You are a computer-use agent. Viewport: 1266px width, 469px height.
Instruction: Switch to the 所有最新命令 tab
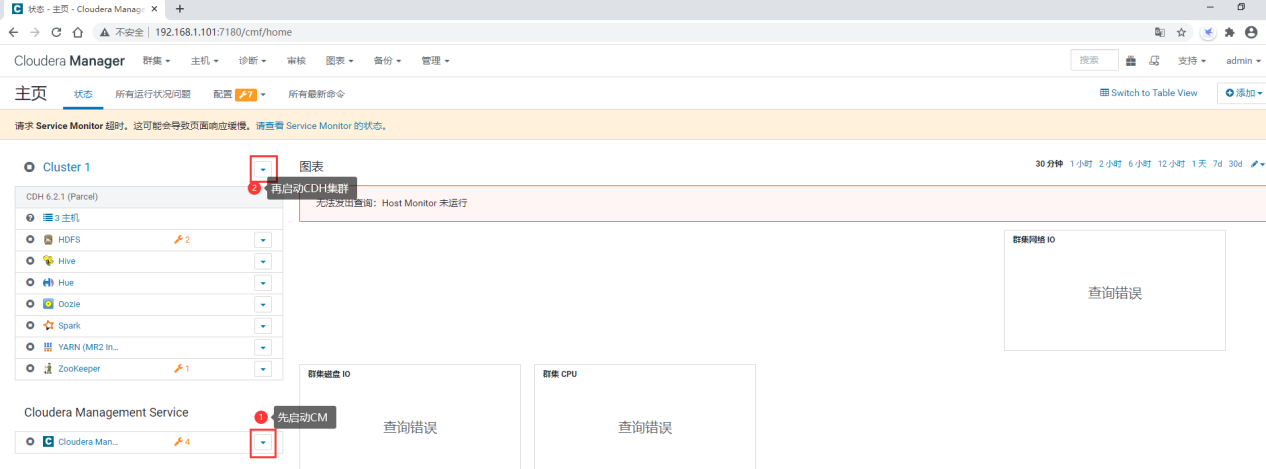[316, 94]
